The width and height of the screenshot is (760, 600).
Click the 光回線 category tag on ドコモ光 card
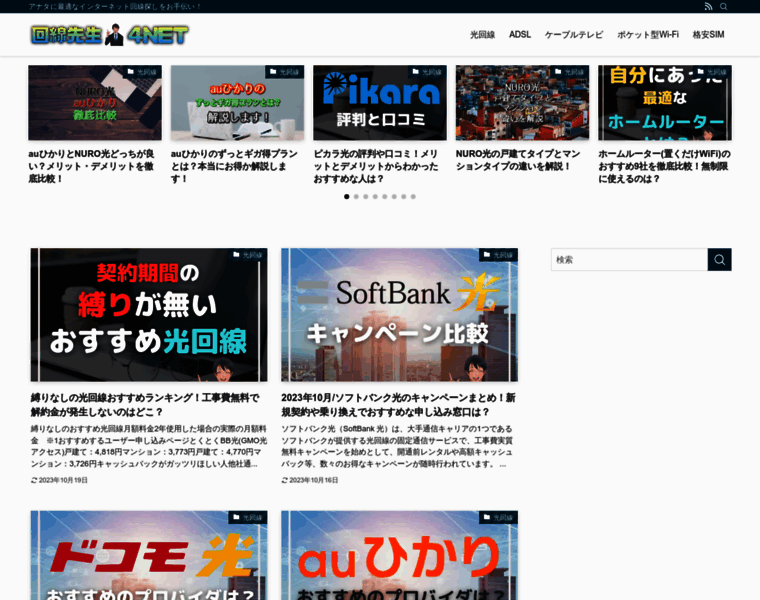[248, 517]
